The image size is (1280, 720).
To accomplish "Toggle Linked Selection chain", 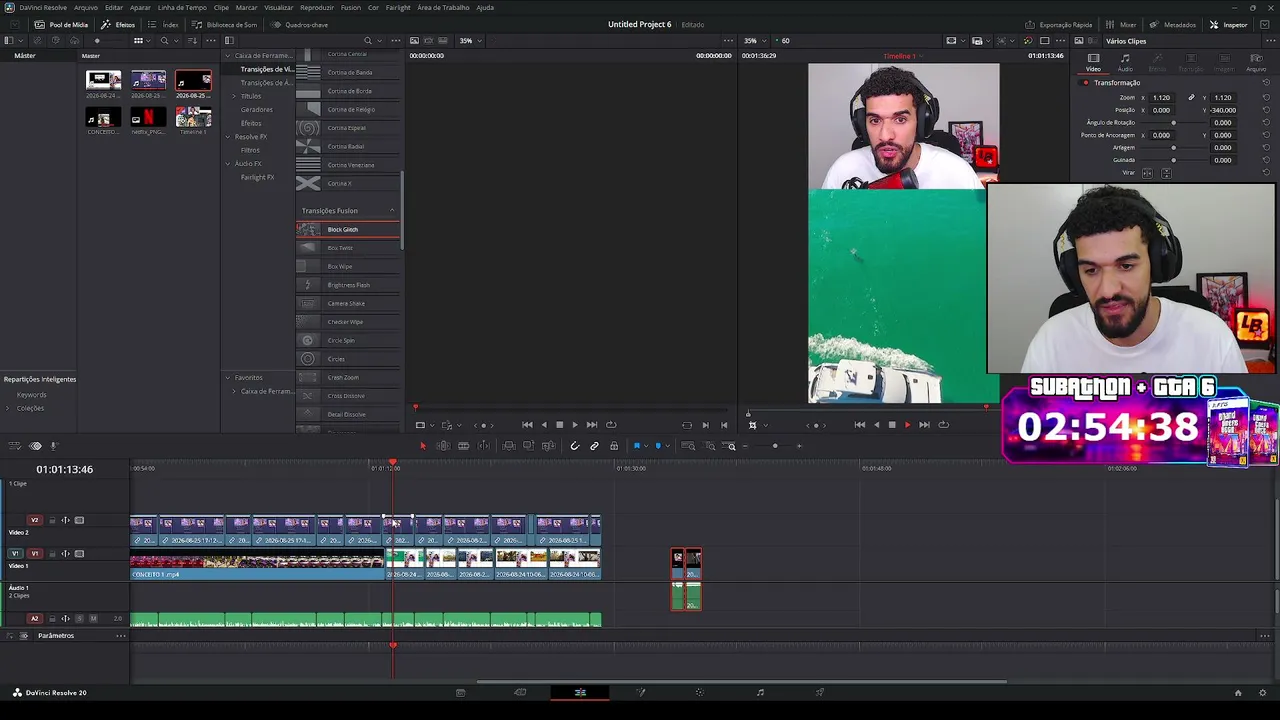I will click(594, 446).
